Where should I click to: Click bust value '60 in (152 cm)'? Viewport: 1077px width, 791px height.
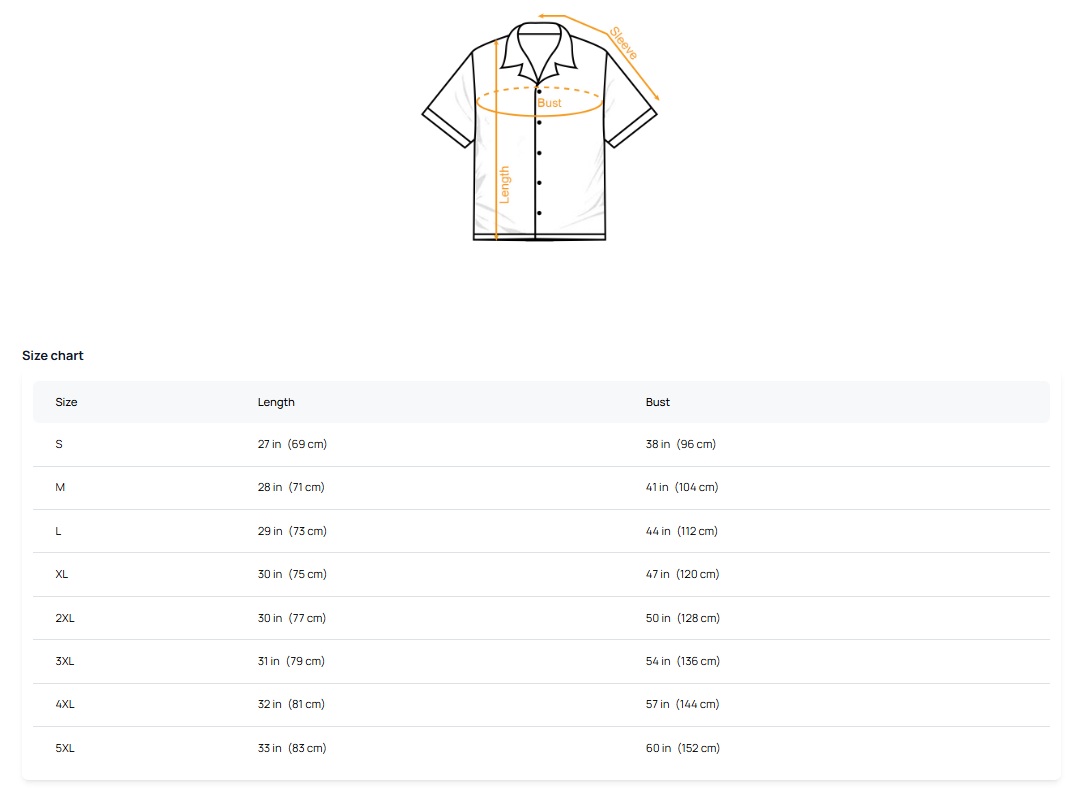pos(683,748)
